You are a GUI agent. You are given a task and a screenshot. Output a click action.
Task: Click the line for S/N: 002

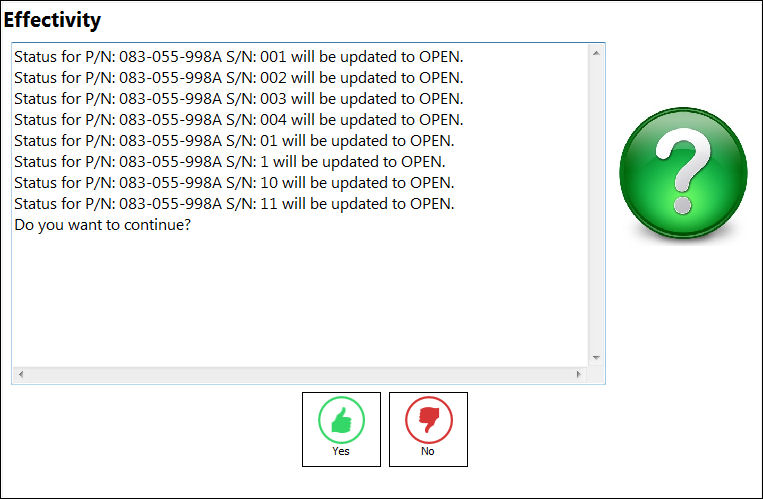239,78
